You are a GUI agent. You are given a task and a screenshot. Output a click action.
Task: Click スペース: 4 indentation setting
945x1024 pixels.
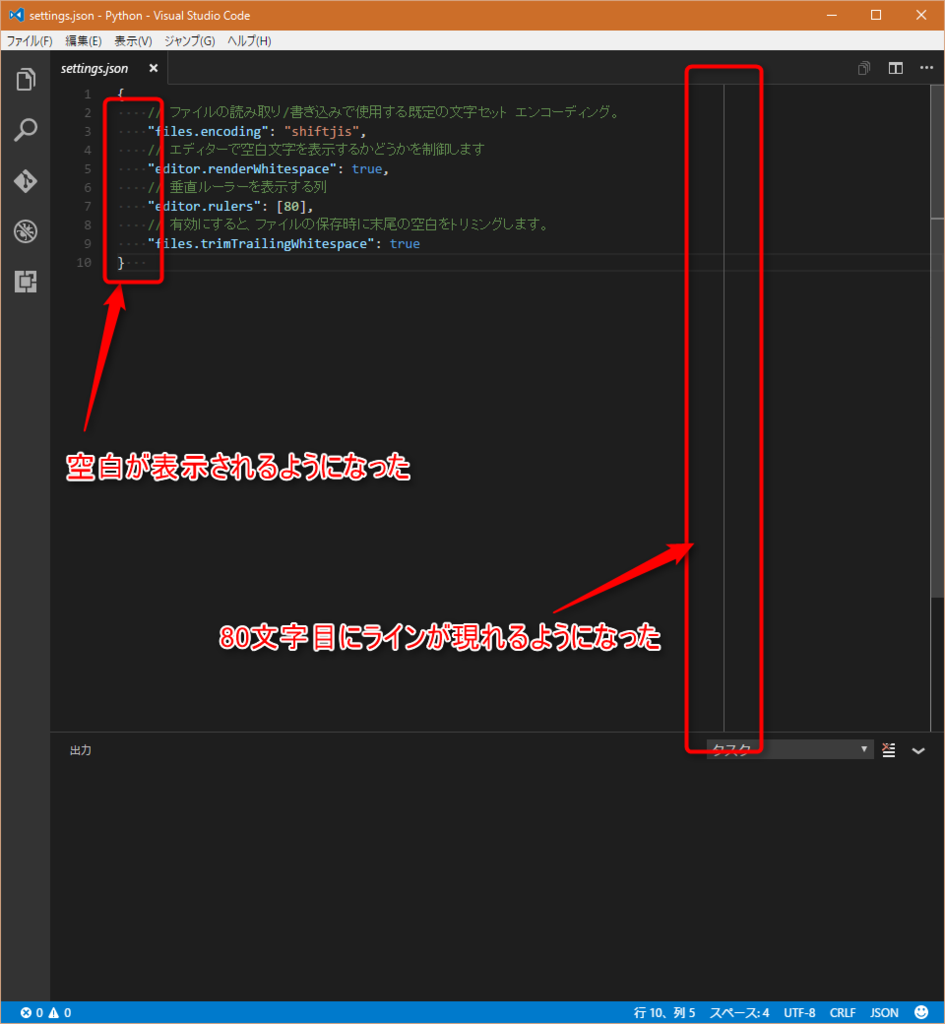point(739,1013)
